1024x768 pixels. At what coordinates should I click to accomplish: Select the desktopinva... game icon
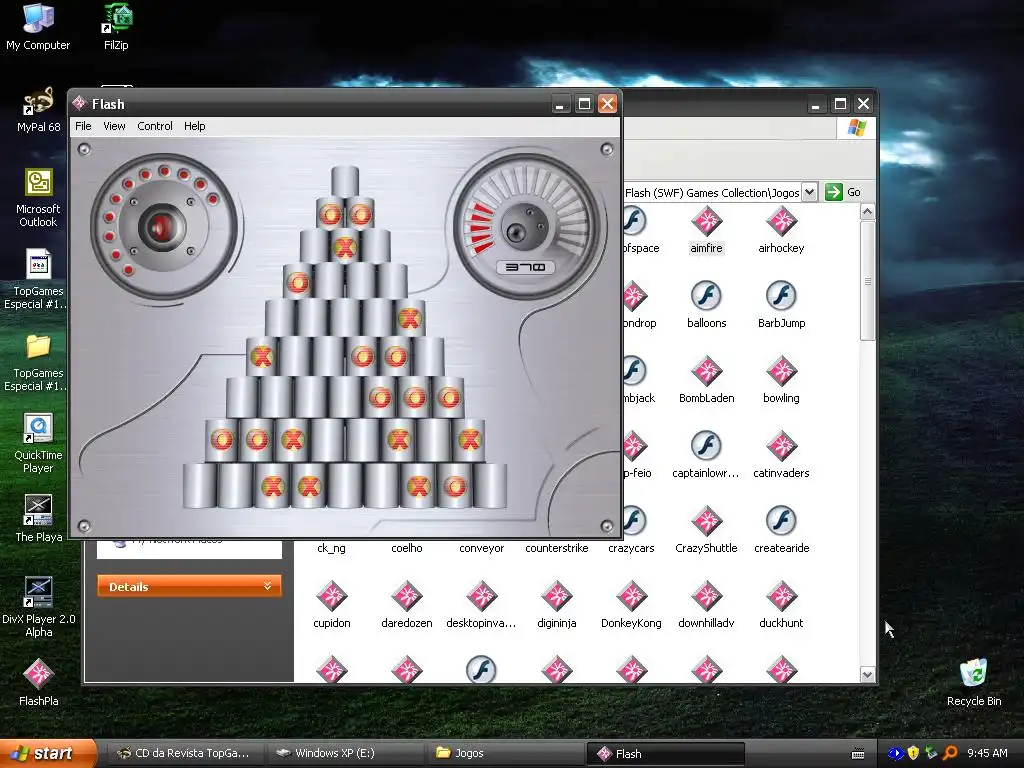(x=481, y=596)
